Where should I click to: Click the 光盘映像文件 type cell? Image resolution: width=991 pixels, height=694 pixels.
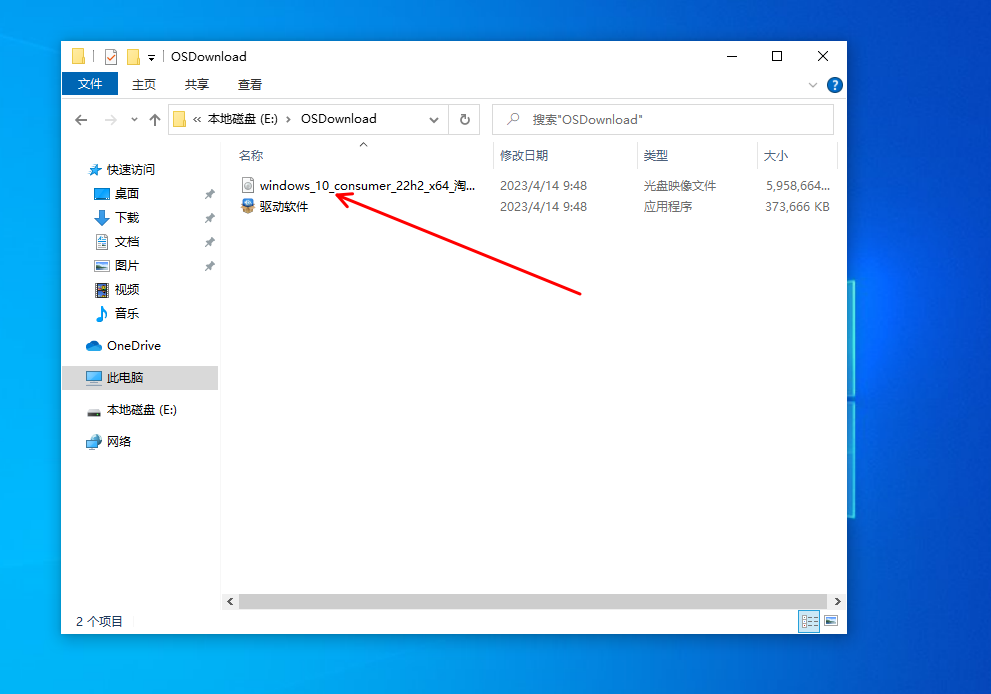679,186
